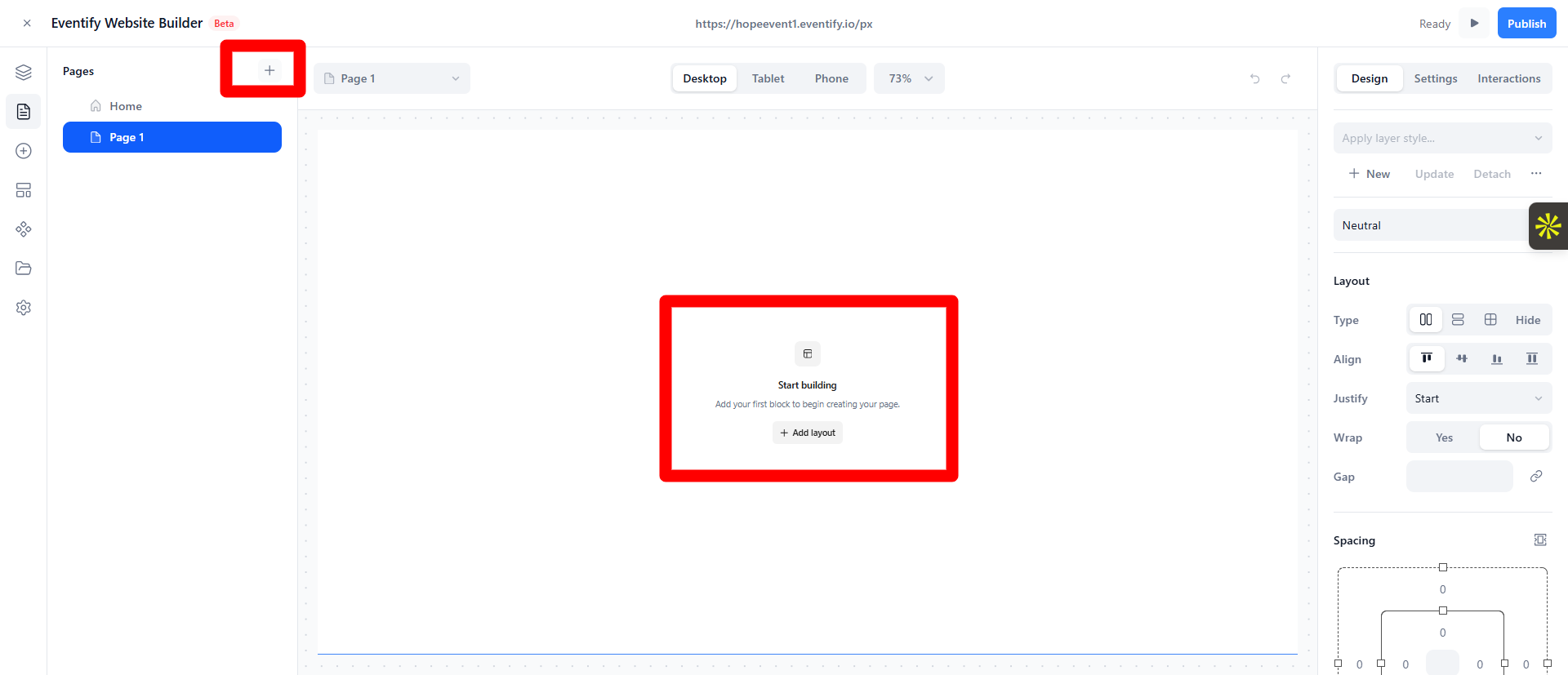Viewport: 1568px width, 675px height.
Task: Click the Beta badge
Action: pyautogui.click(x=224, y=24)
